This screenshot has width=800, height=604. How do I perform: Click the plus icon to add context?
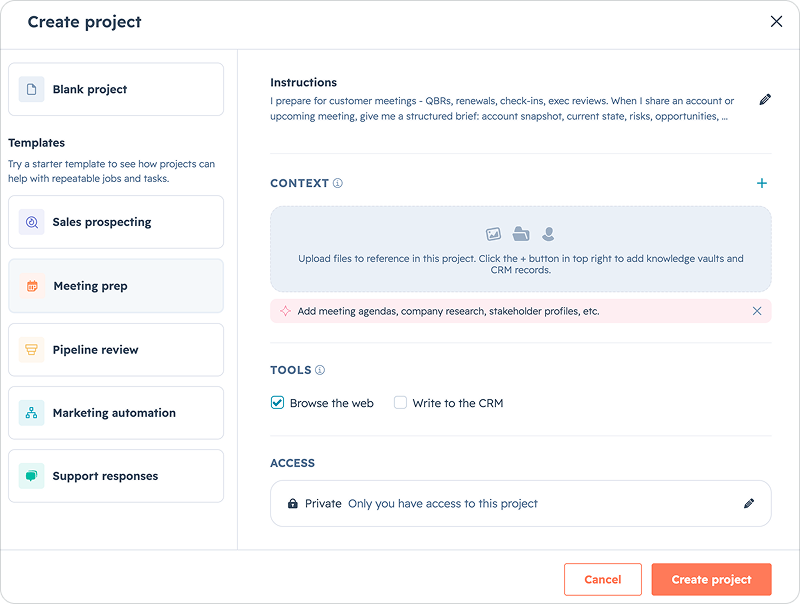click(762, 183)
